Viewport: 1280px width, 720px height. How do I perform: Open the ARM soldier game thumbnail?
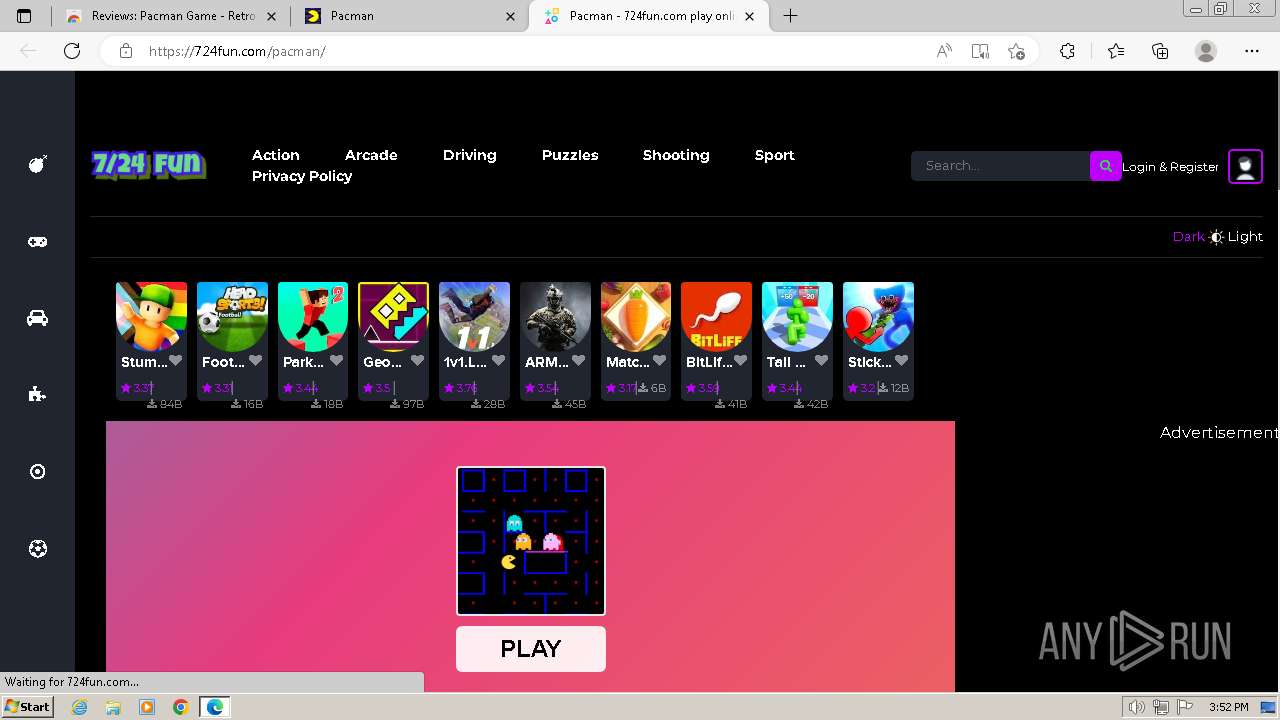point(555,316)
